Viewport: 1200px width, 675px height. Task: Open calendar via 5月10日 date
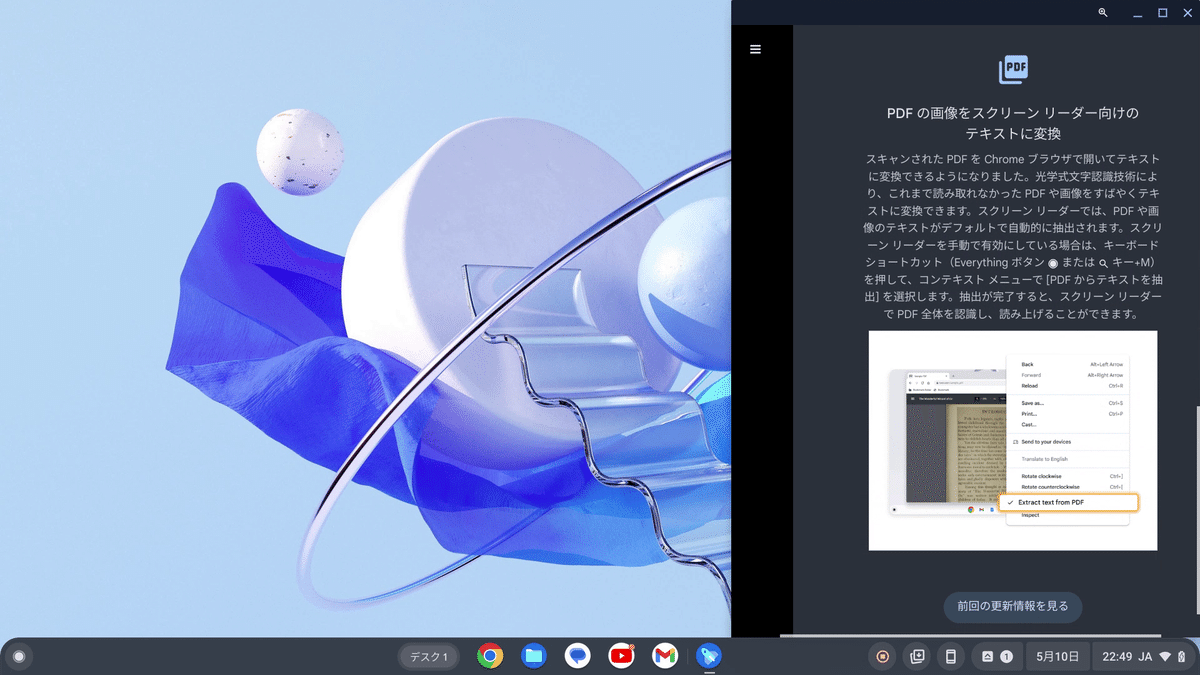pyautogui.click(x=1057, y=657)
